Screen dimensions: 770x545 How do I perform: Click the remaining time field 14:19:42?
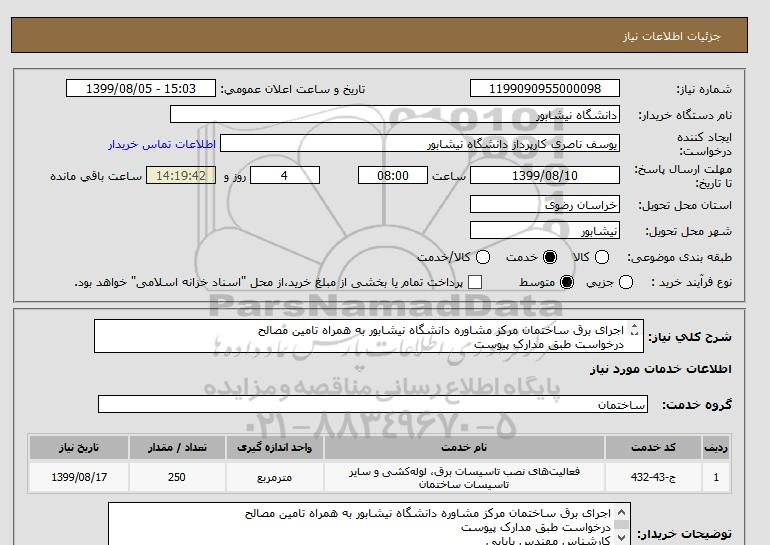pyautogui.click(x=181, y=175)
